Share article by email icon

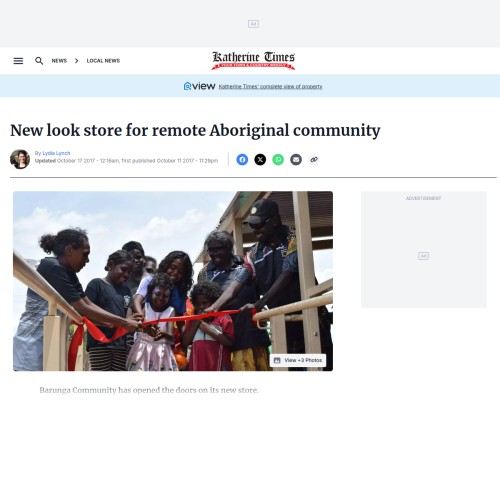point(296,160)
